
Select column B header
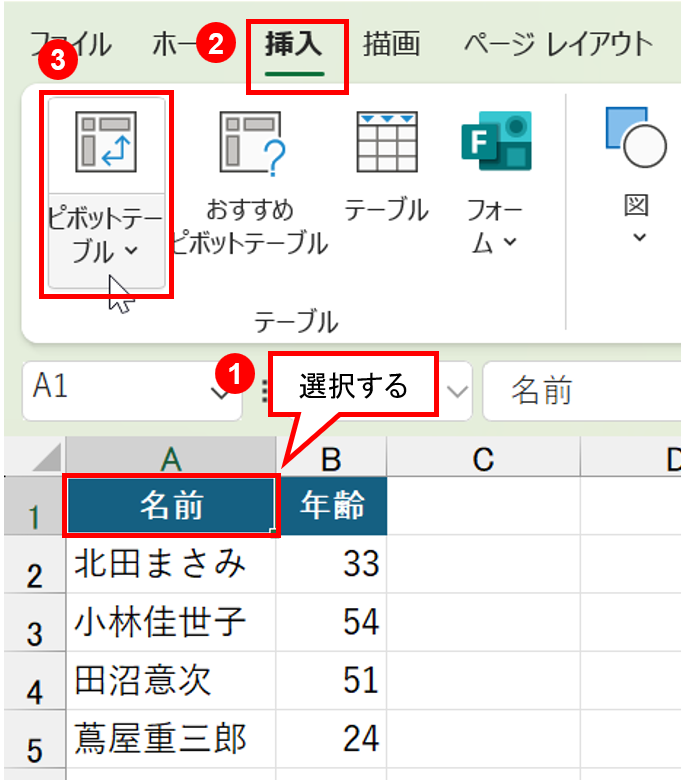[331, 456]
